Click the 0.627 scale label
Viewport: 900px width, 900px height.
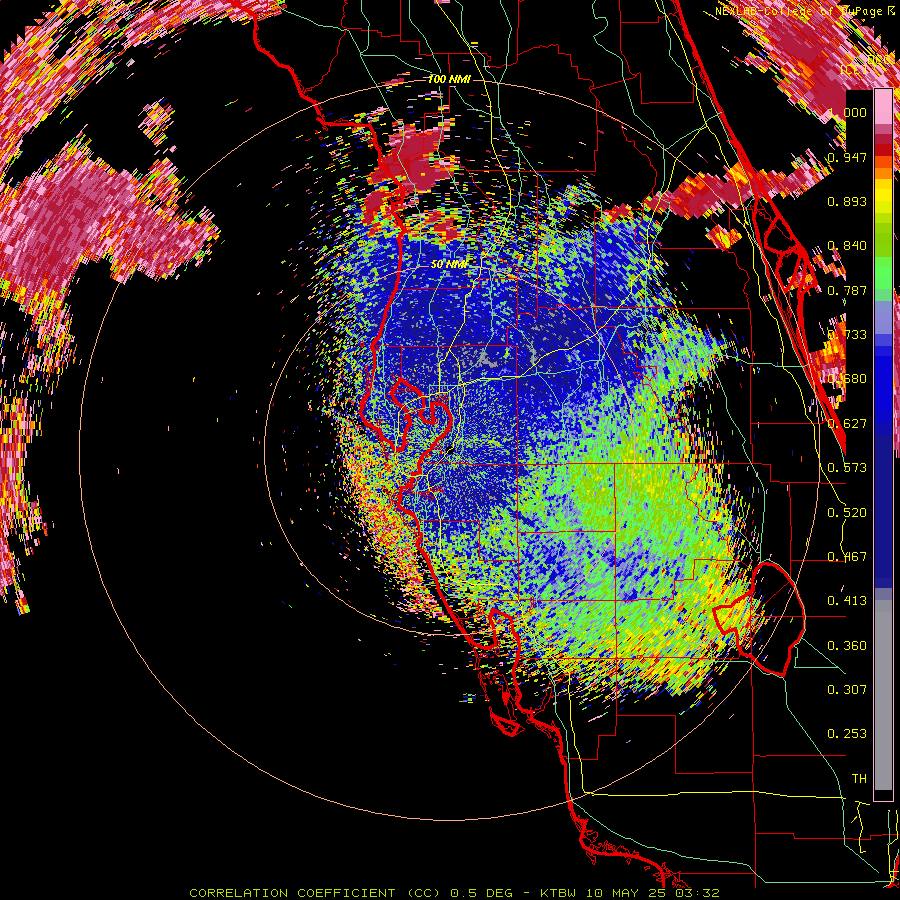(847, 424)
